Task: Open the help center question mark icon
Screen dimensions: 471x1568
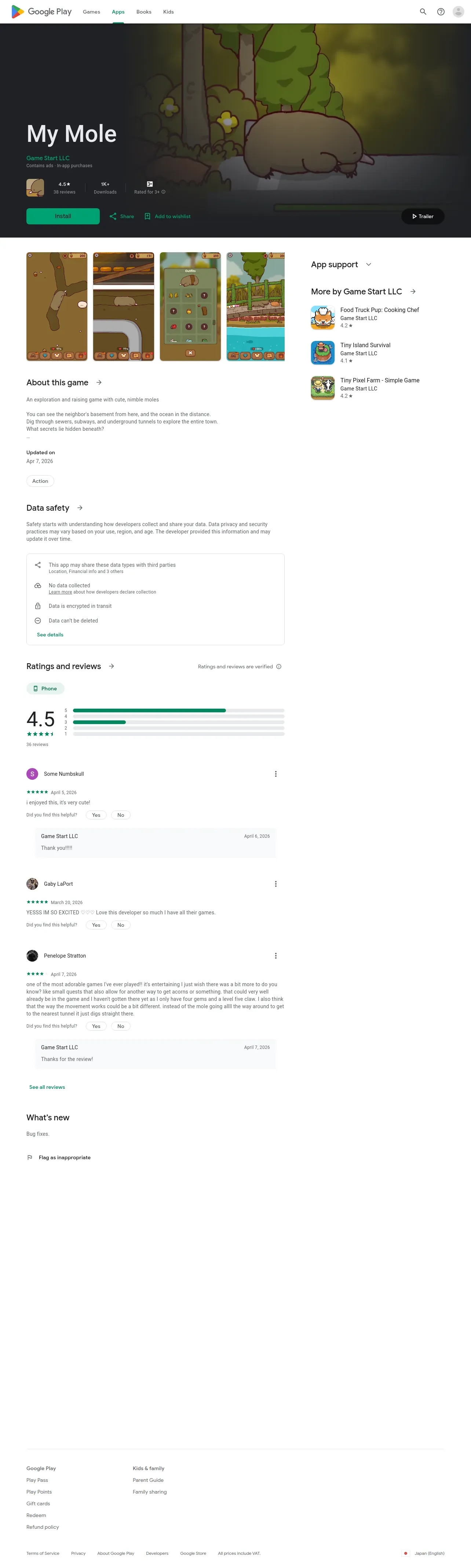Action: click(x=441, y=12)
